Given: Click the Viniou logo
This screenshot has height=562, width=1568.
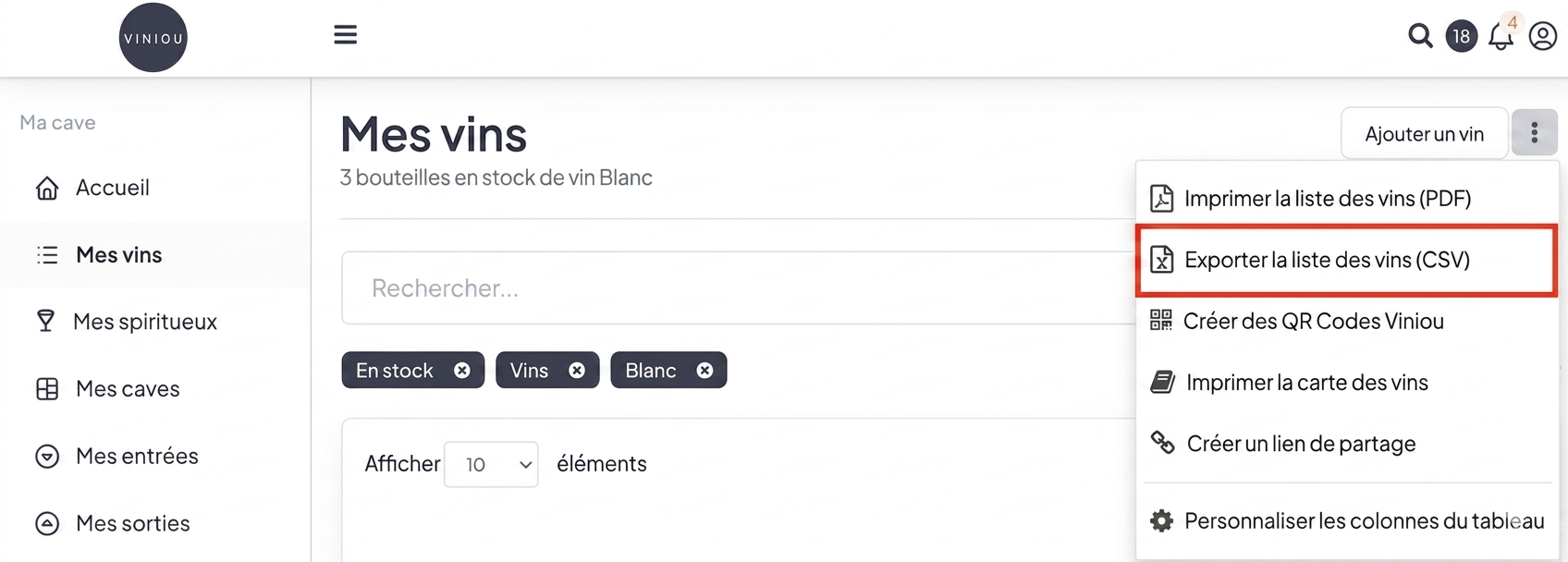Looking at the screenshot, I should click(153, 37).
